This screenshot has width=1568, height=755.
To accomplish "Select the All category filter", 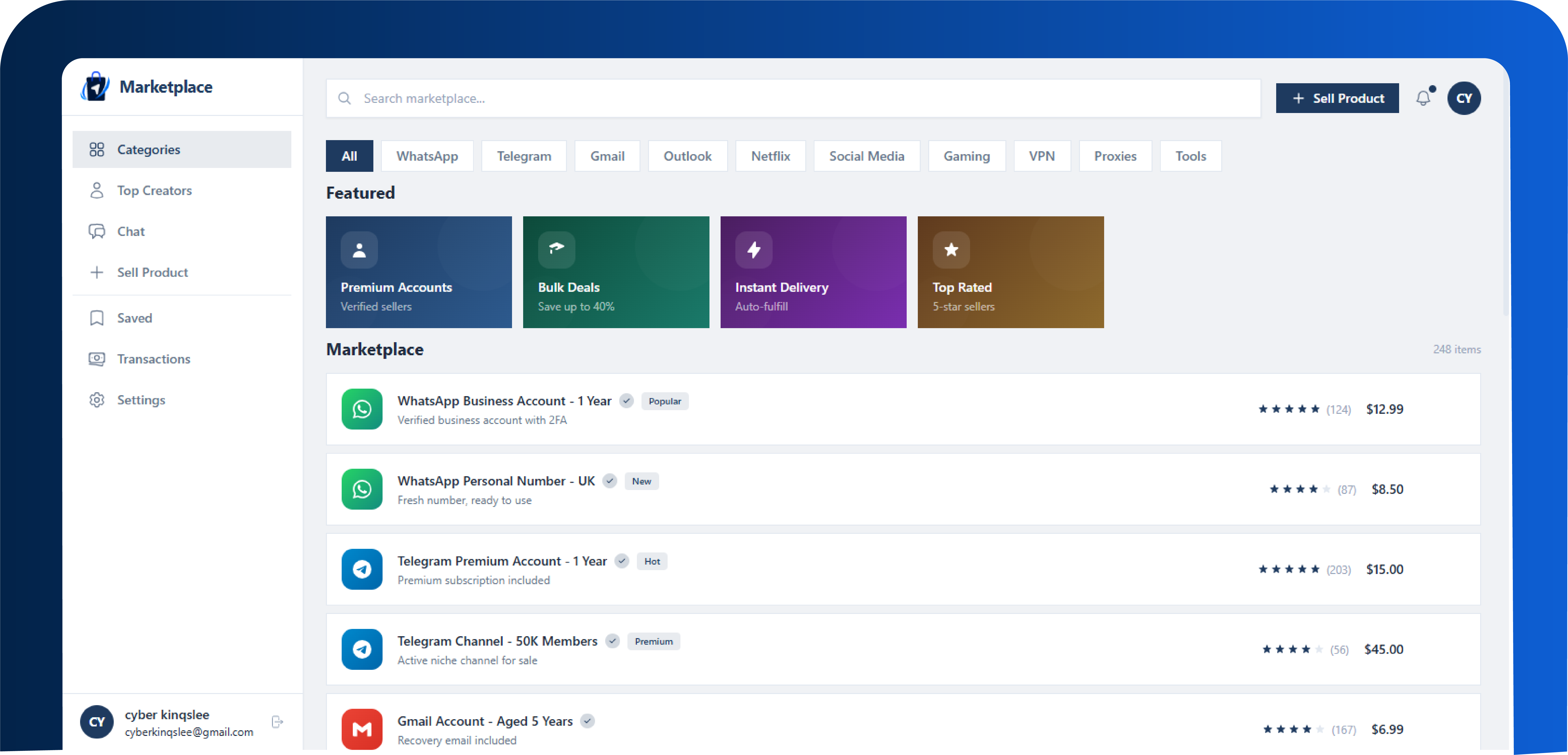I will [x=349, y=156].
